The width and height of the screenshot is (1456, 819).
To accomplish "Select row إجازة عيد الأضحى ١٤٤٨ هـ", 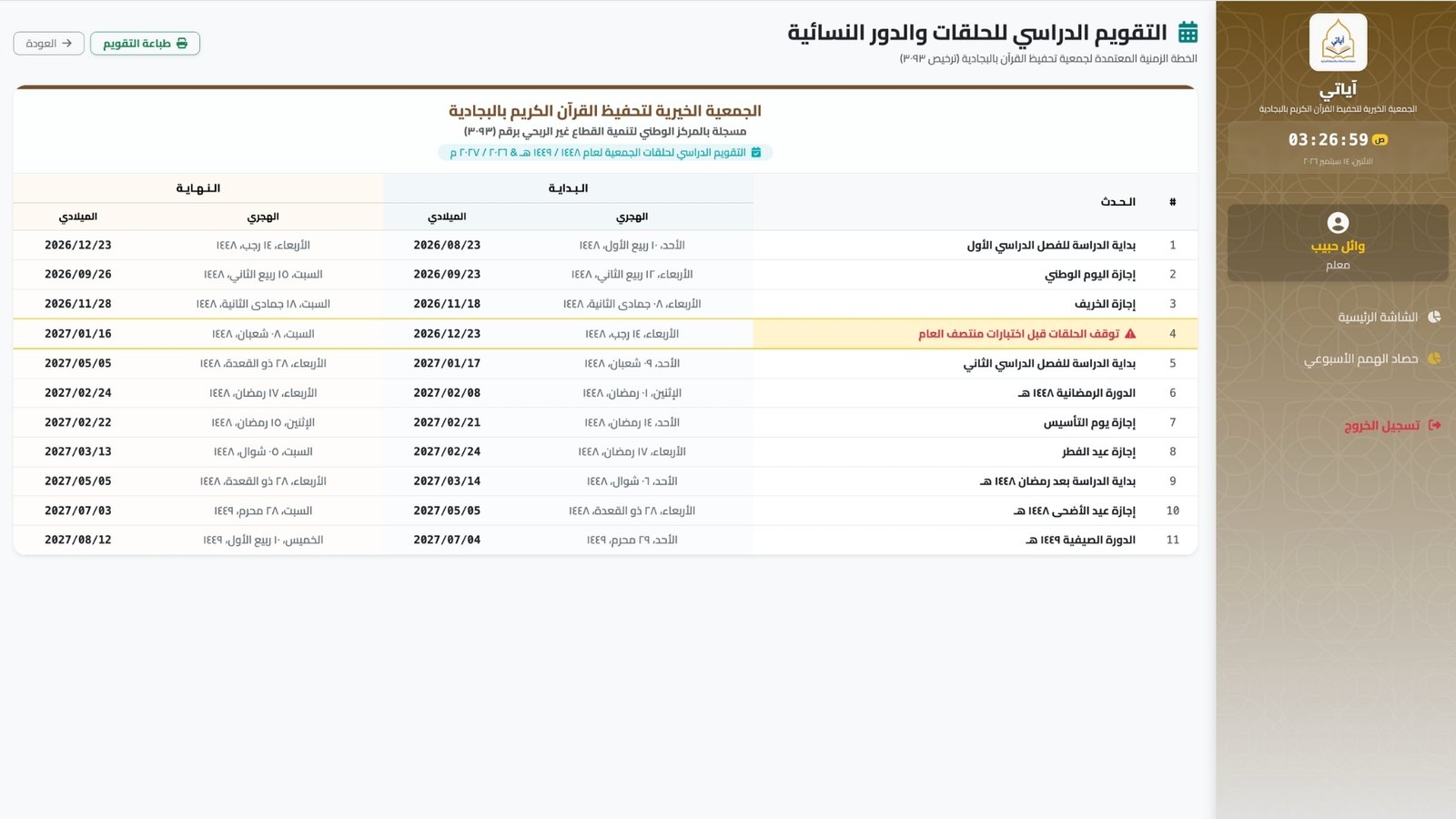I will [605, 511].
